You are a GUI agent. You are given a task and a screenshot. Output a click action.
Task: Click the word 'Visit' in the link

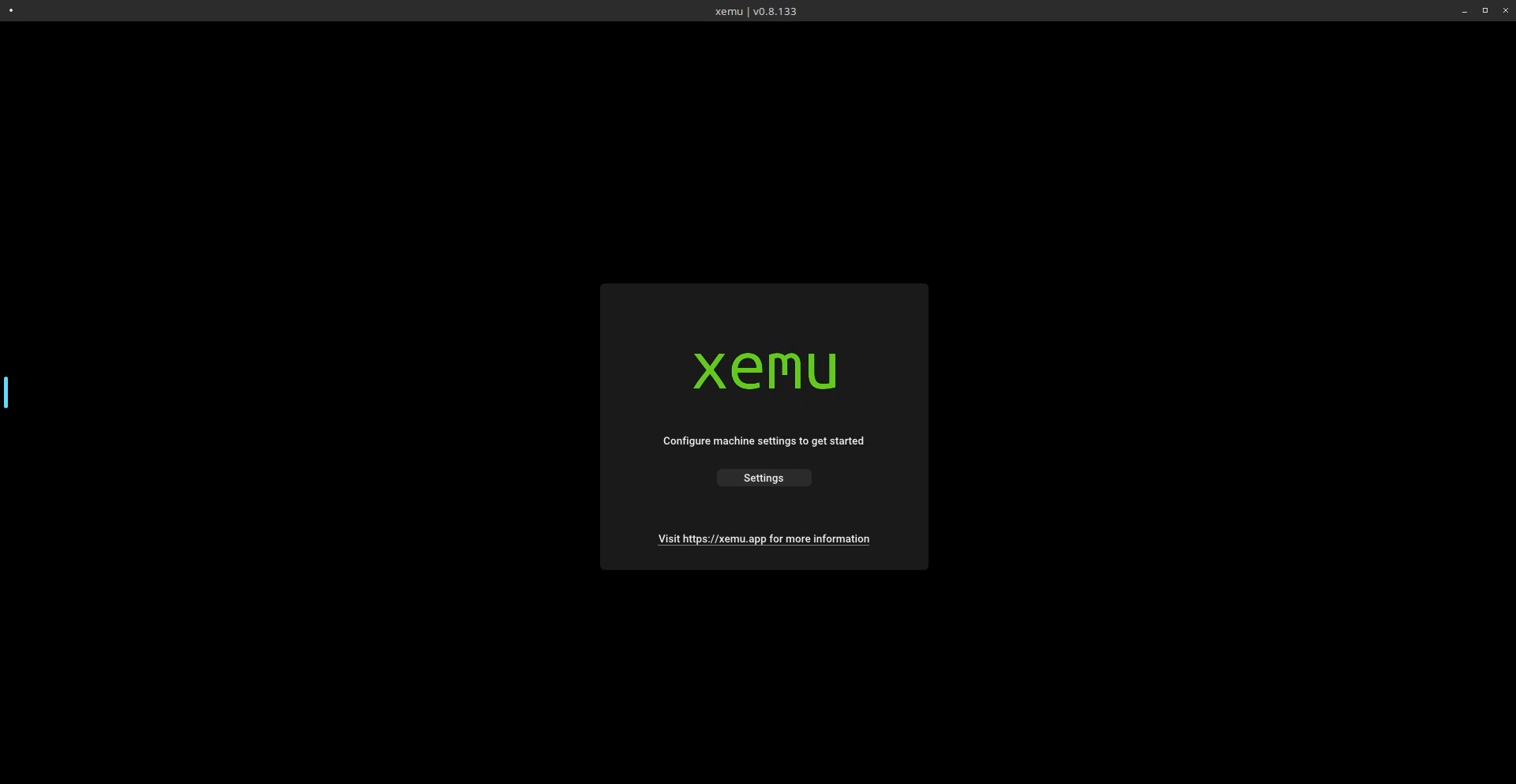click(x=669, y=538)
